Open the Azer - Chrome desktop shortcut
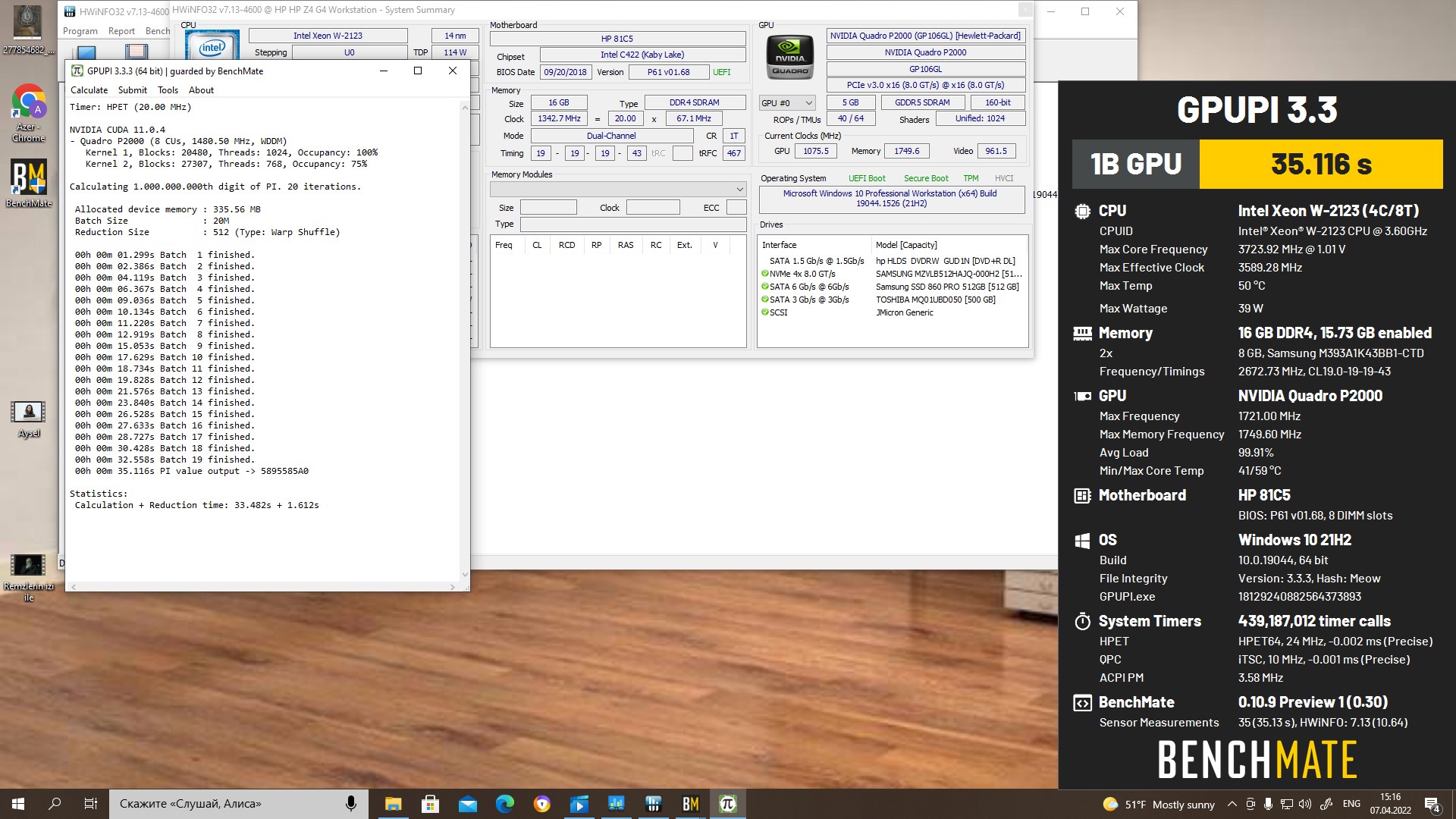 (x=28, y=112)
